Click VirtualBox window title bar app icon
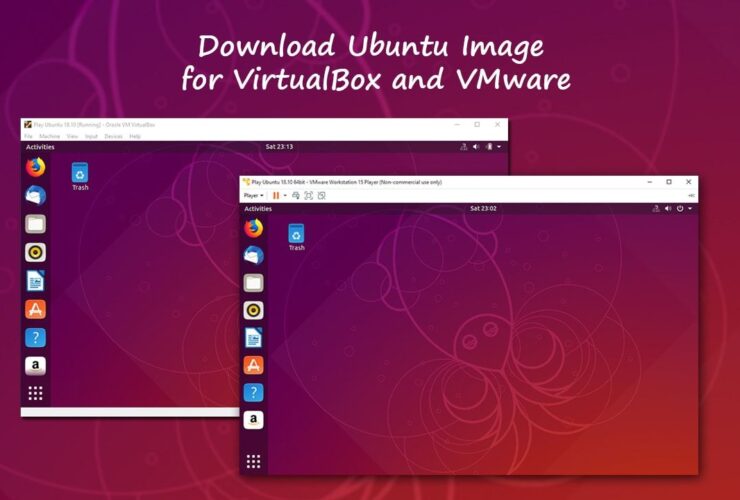 [x=28, y=125]
